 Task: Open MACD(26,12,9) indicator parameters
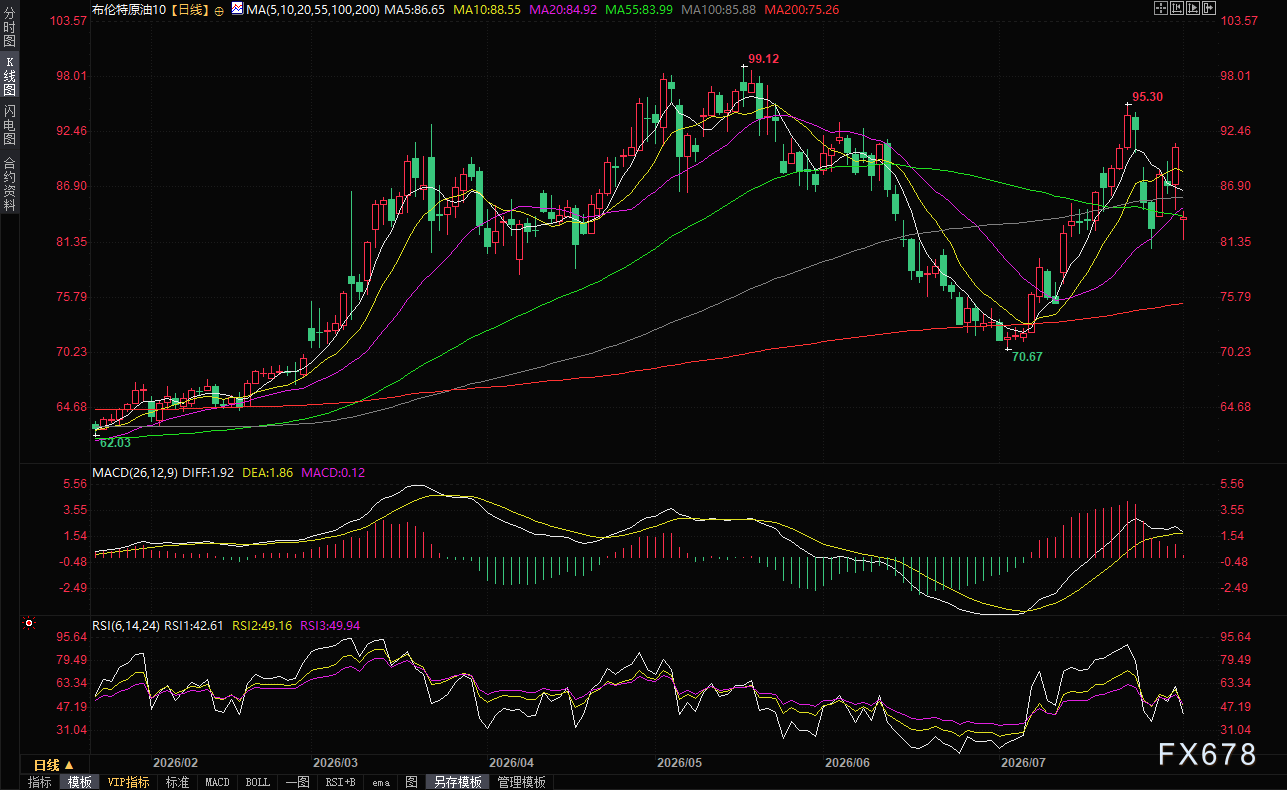click(133, 471)
